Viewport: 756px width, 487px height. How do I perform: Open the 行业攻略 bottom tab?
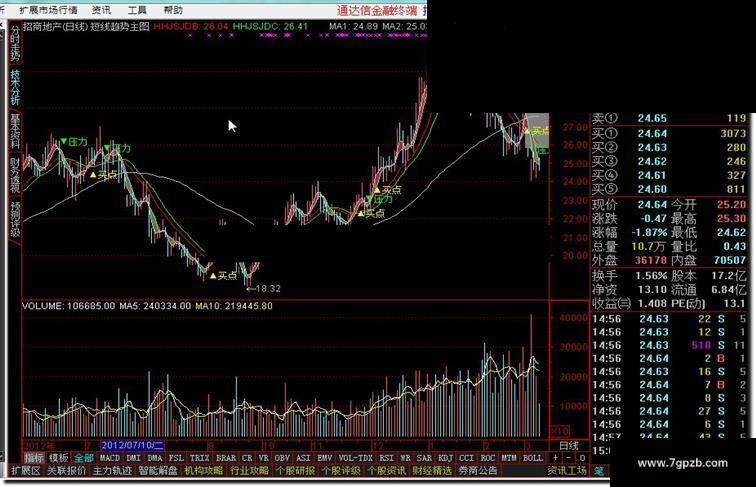(250, 471)
